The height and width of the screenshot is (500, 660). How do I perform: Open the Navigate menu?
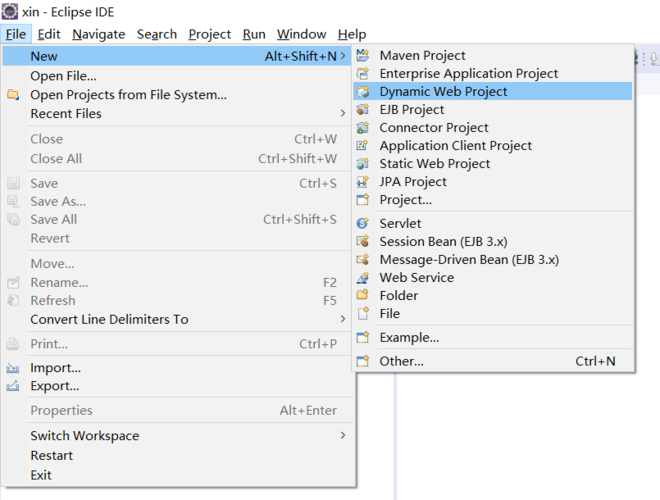click(98, 34)
